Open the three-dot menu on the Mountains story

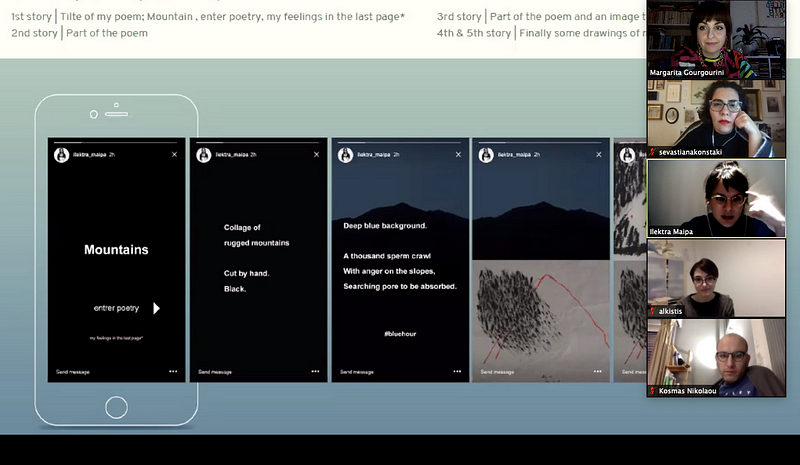tap(173, 371)
